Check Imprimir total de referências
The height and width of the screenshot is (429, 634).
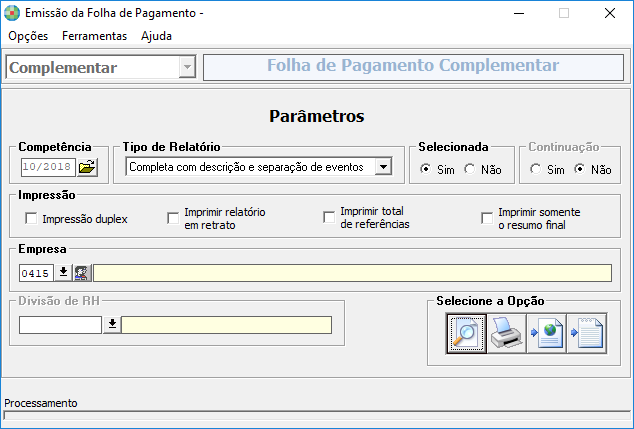(329, 217)
